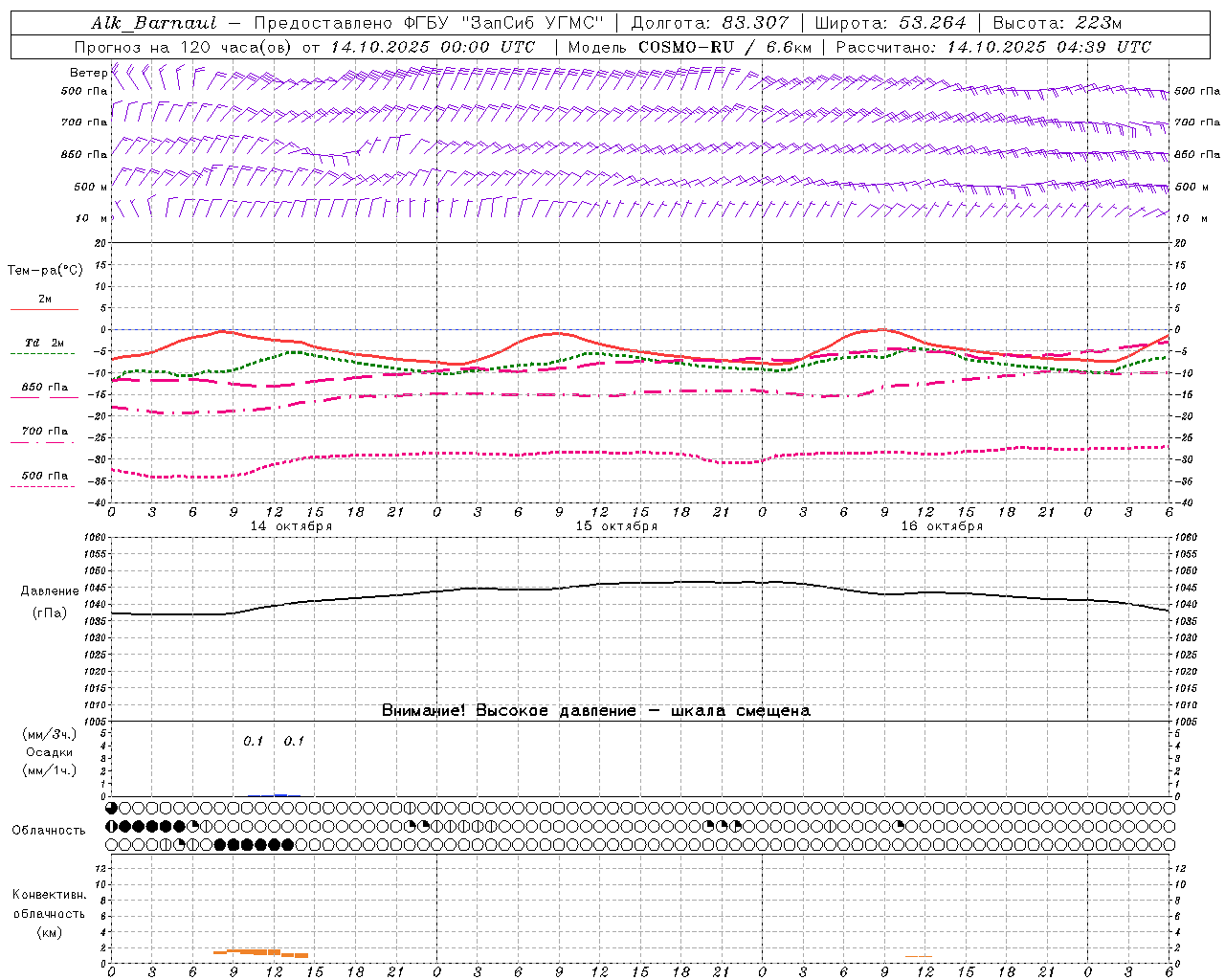Click the 'Осадки' precipitation label
The width and height of the screenshot is (1225, 980).
point(50,752)
